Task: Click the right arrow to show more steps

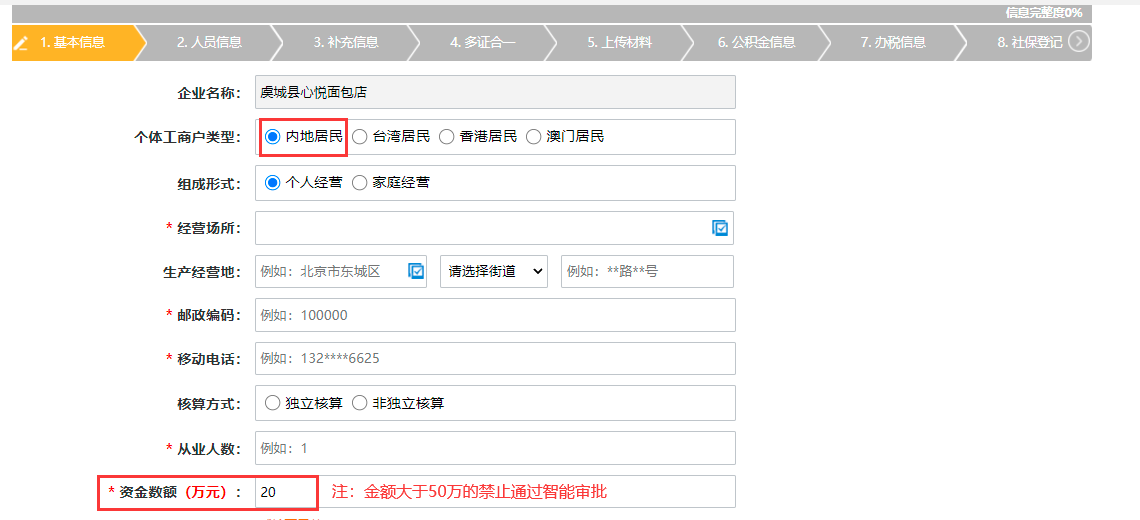Action: (x=1078, y=41)
